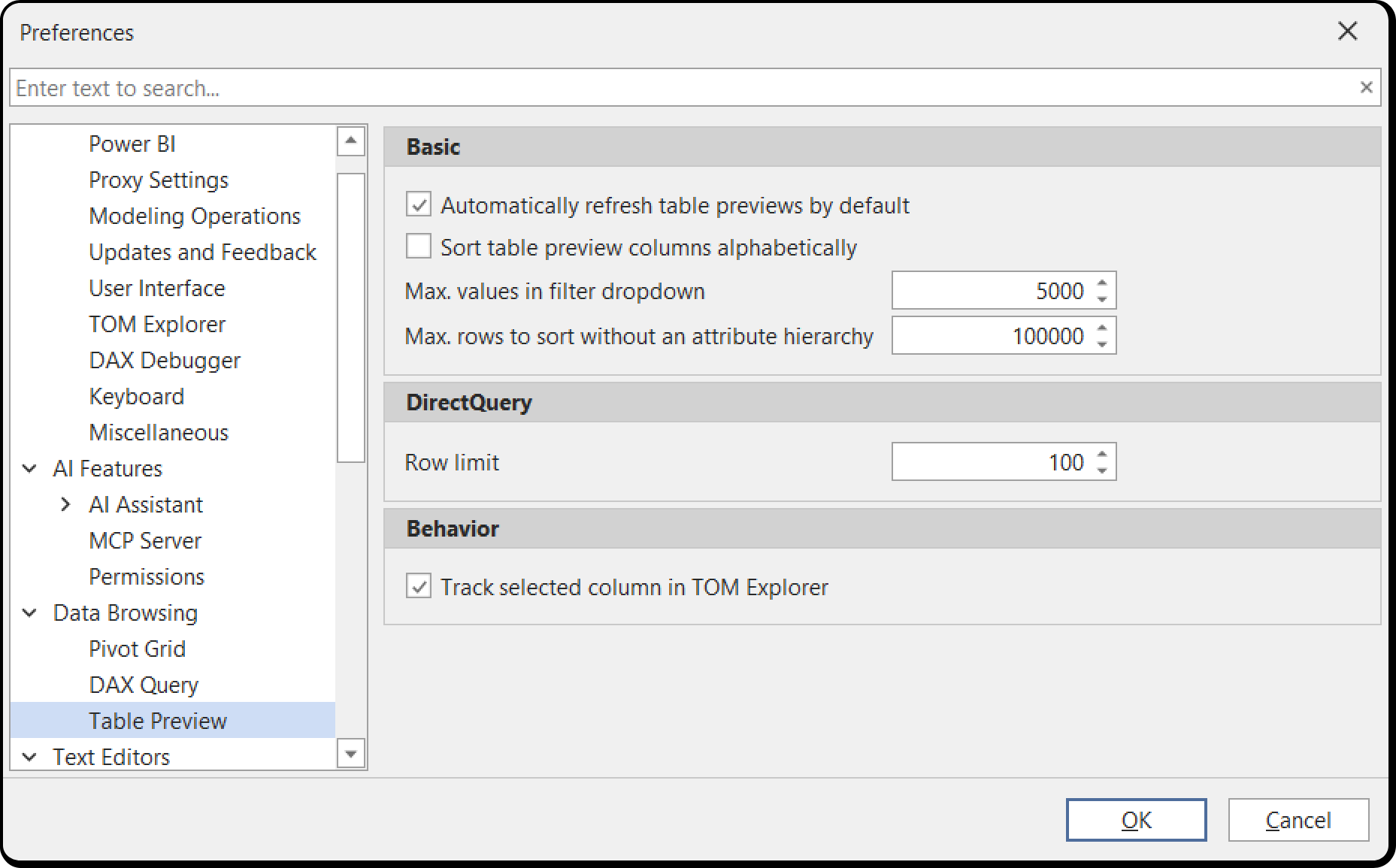1396x868 pixels.
Task: Open Proxy Settings page
Action: coord(159,180)
